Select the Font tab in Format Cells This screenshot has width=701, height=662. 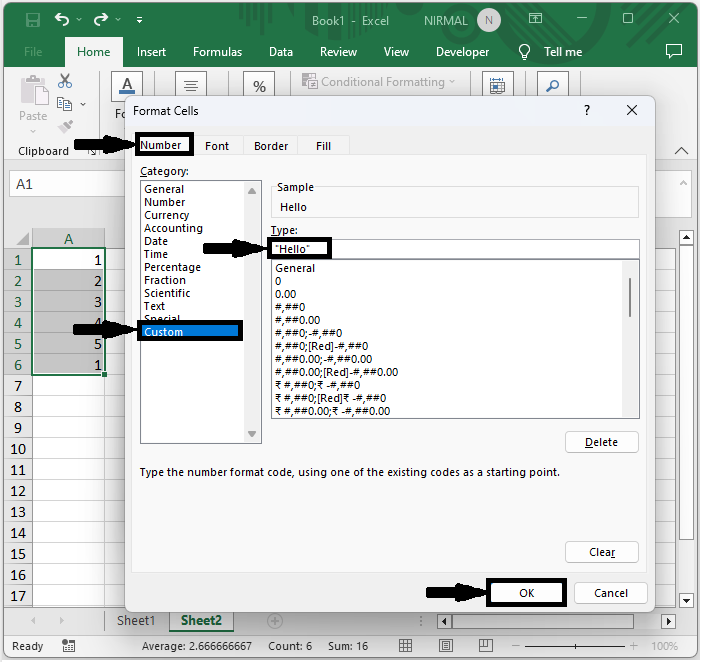(x=217, y=146)
